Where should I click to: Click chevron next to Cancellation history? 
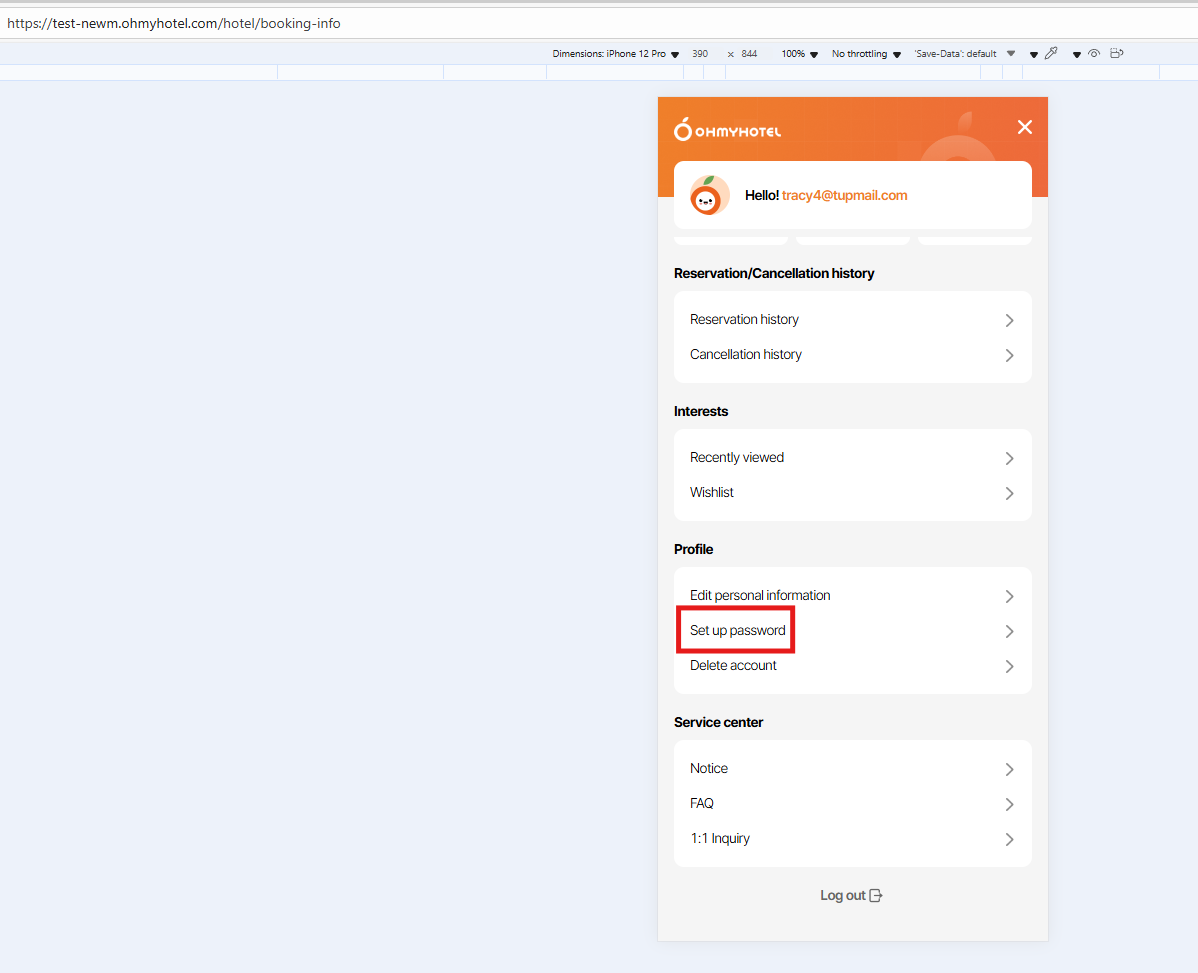pos(1009,355)
